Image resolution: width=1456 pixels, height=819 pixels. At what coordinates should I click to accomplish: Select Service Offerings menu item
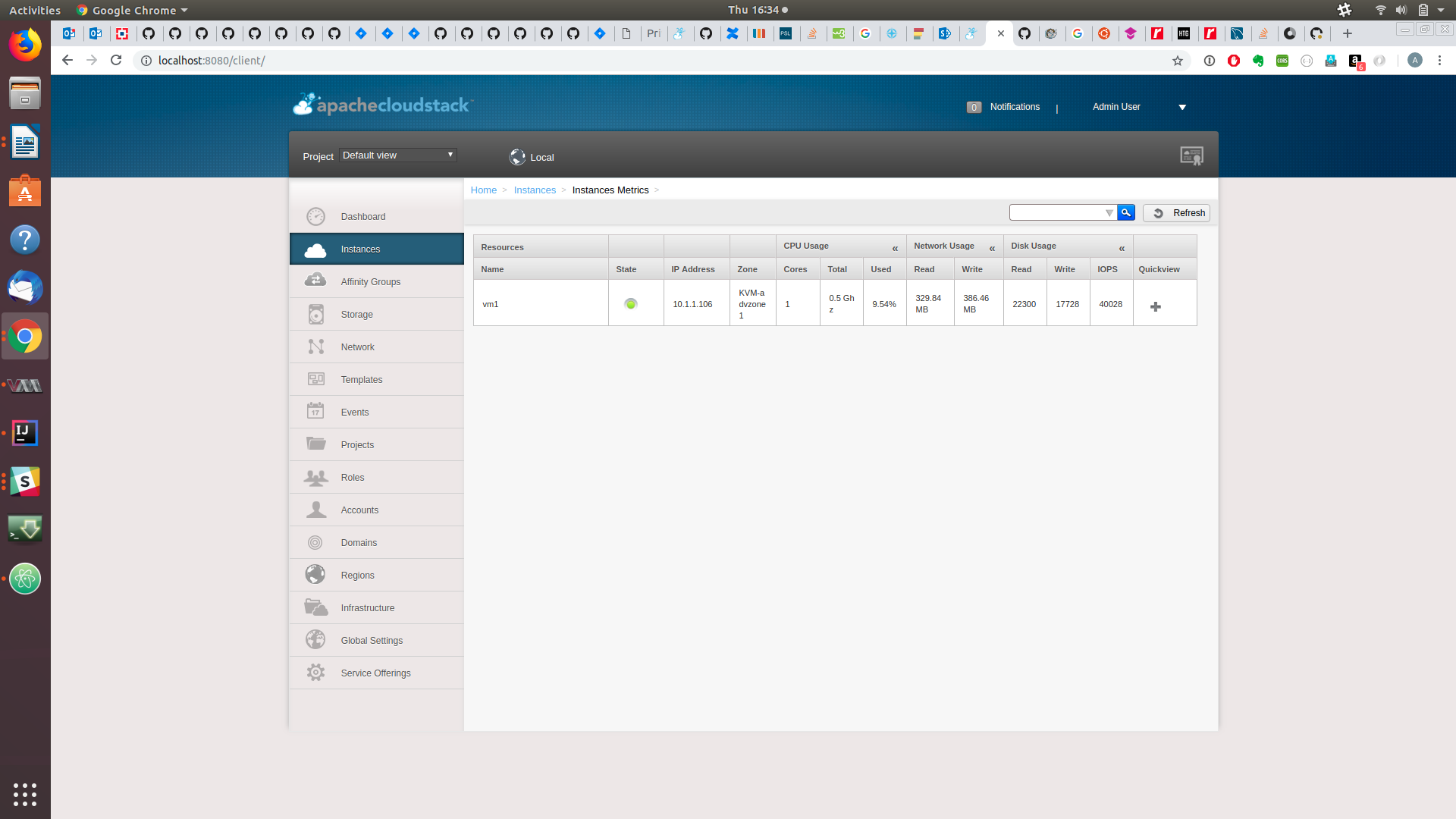(x=375, y=673)
